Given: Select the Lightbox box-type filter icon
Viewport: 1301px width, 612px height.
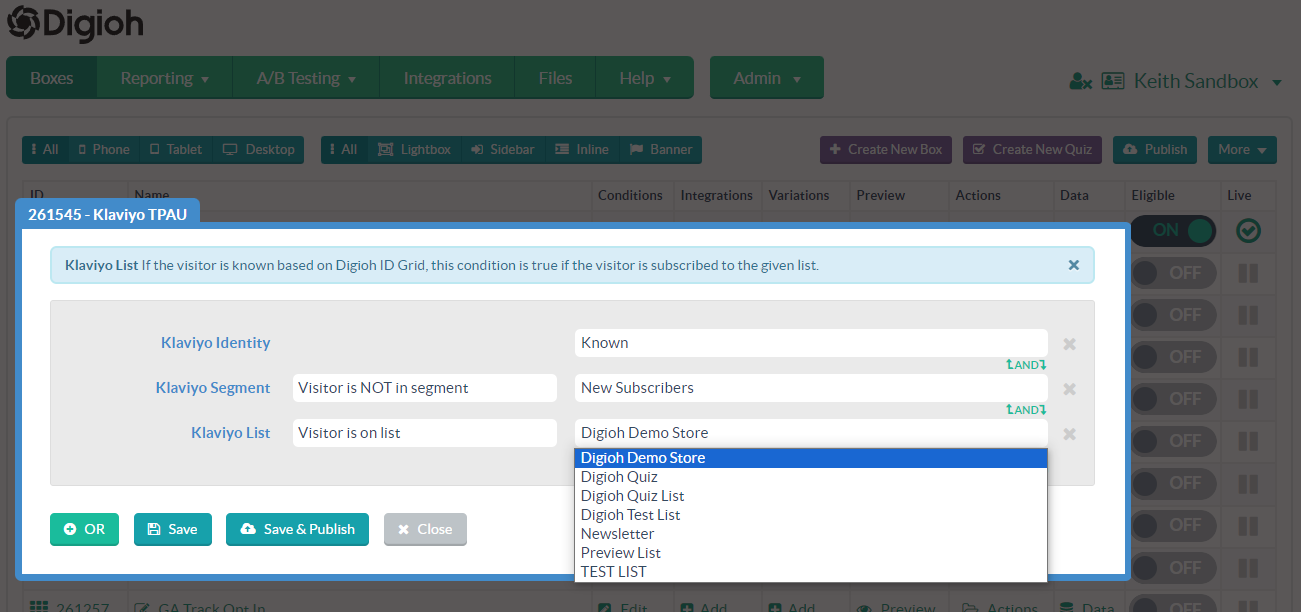Looking at the screenshot, I should 388,149.
